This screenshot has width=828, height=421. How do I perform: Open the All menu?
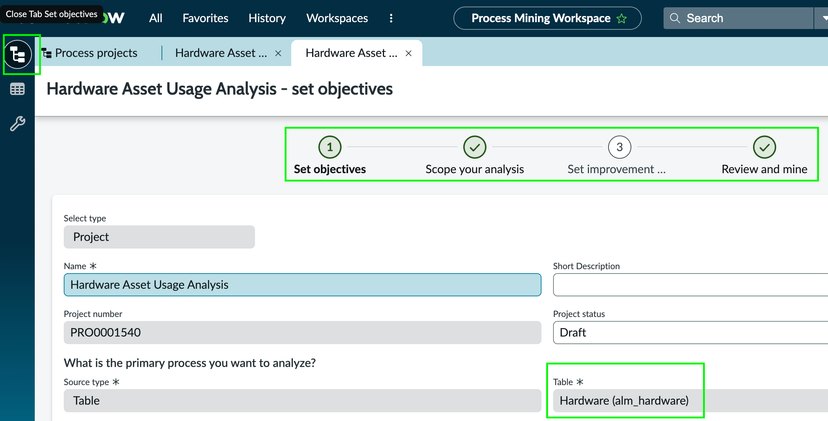pyautogui.click(x=156, y=18)
